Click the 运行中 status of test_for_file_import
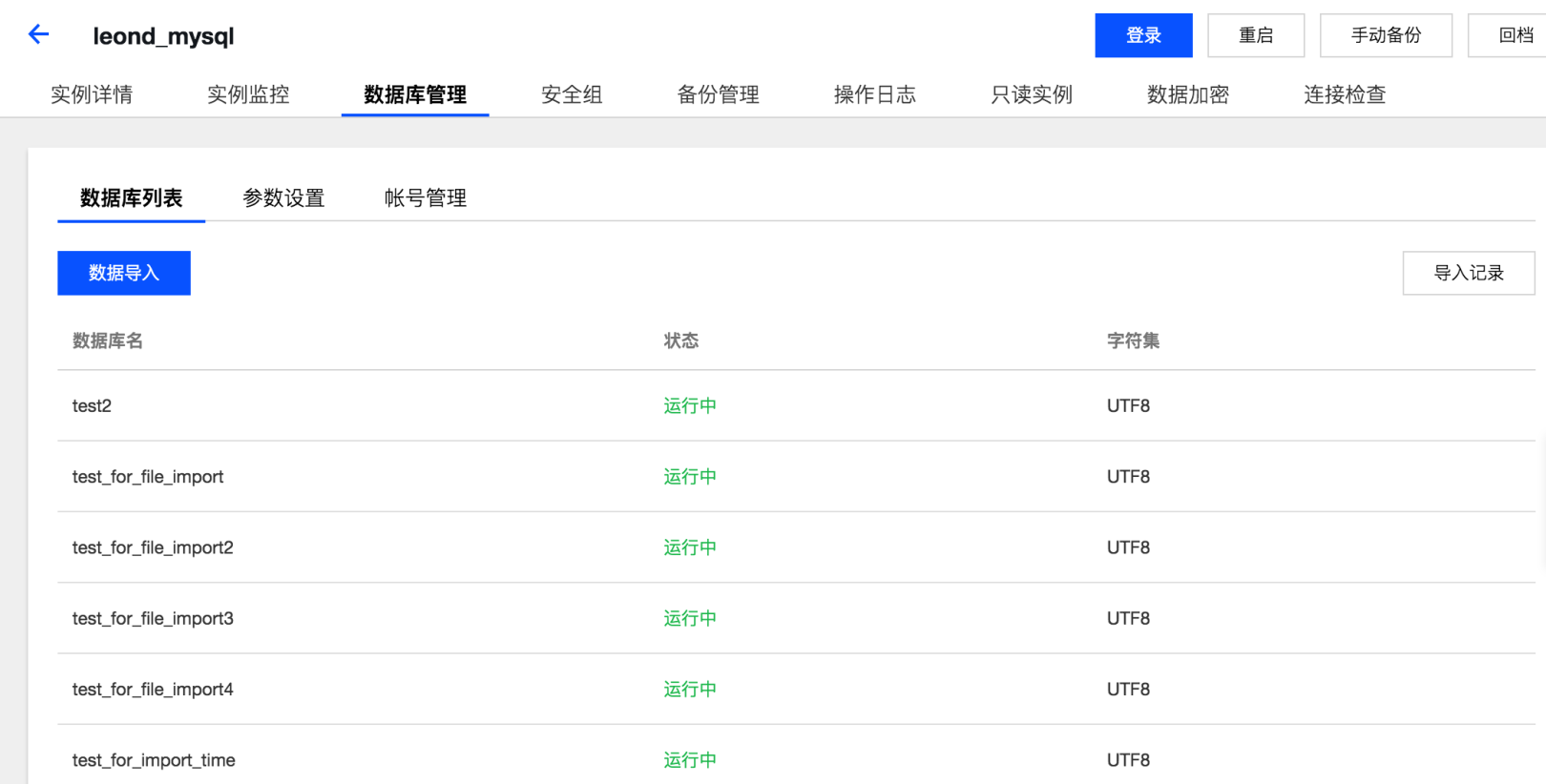The height and width of the screenshot is (784, 1546). pyautogui.click(x=690, y=477)
